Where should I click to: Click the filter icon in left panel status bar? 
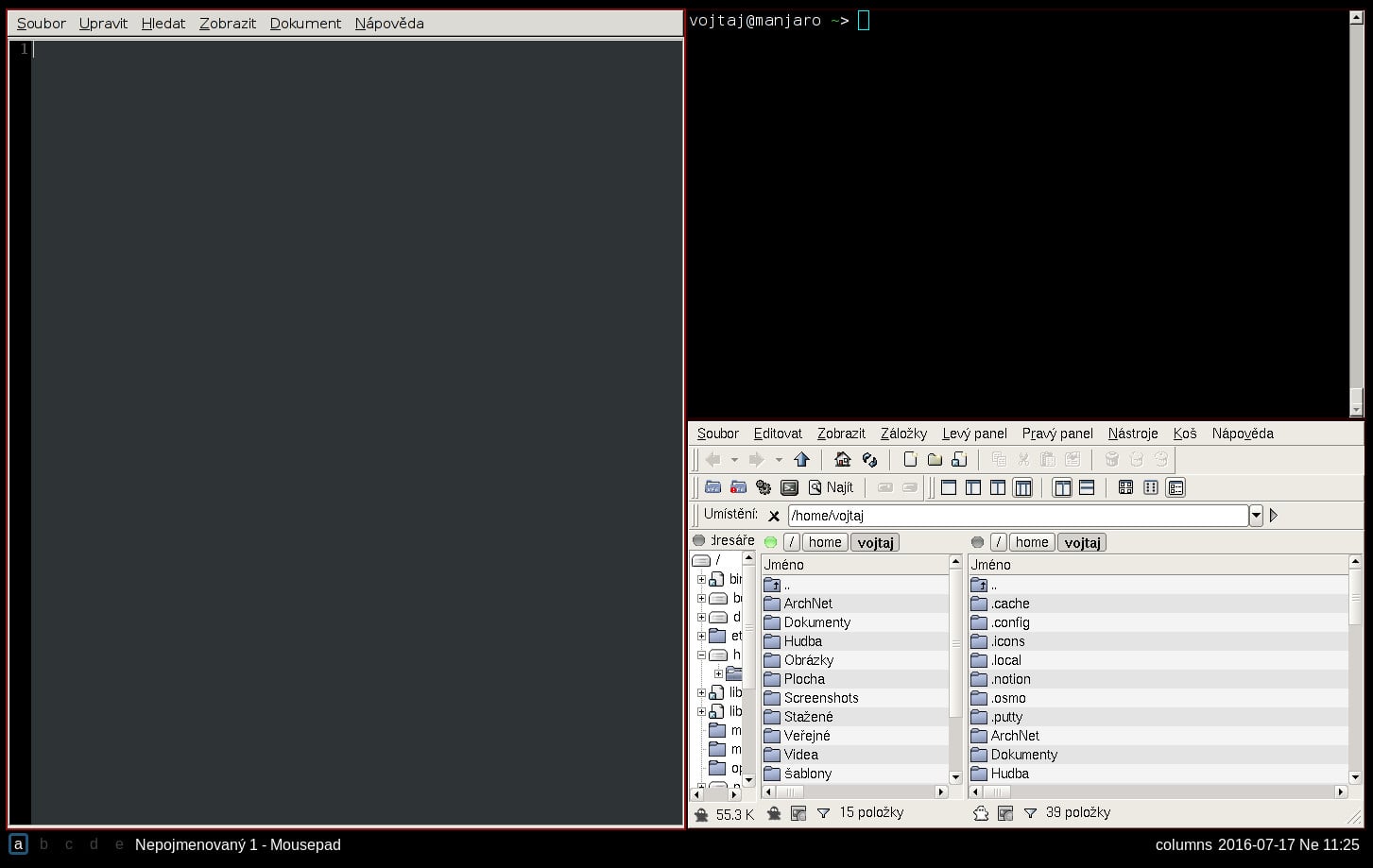coord(823,813)
